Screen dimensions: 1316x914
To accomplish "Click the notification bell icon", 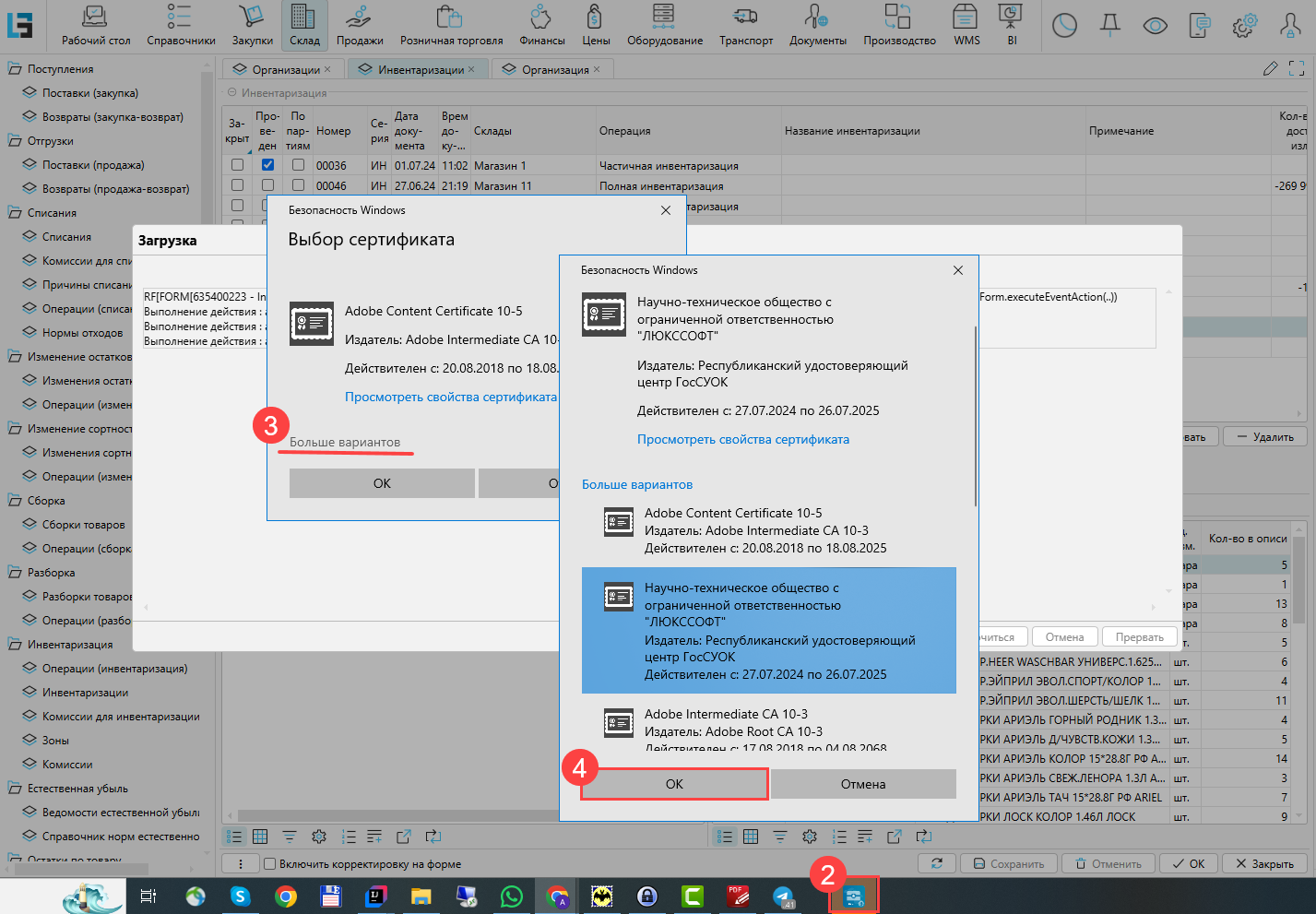I will (x=1110, y=25).
